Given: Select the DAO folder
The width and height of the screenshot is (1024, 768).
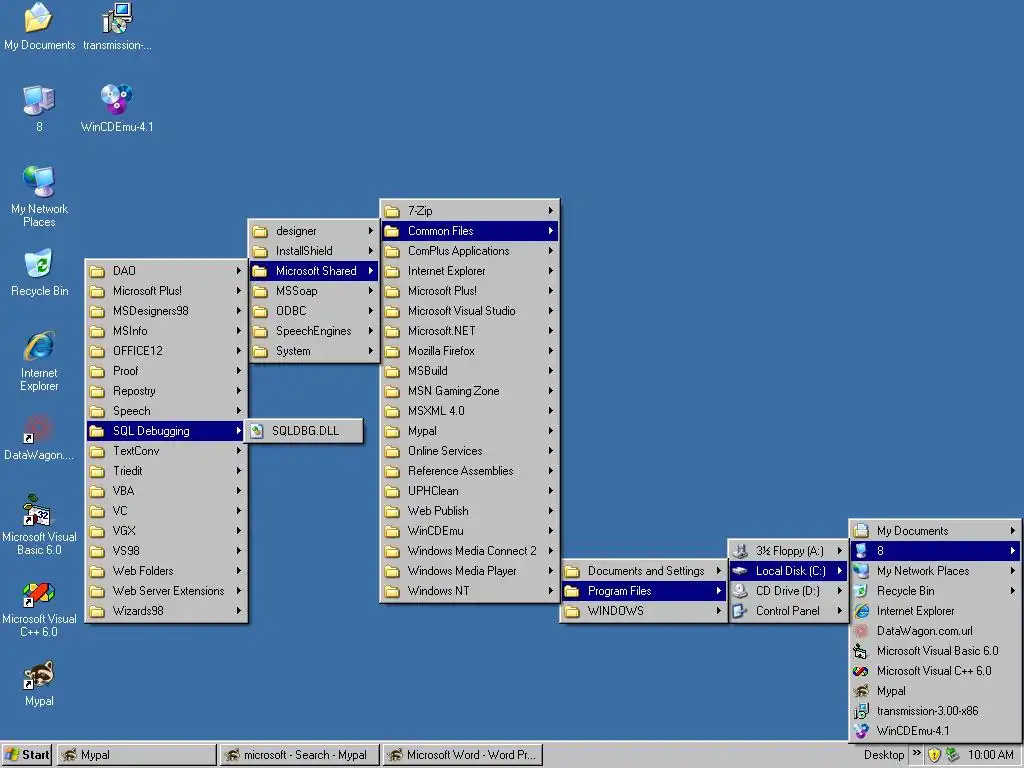Looking at the screenshot, I should tap(166, 271).
